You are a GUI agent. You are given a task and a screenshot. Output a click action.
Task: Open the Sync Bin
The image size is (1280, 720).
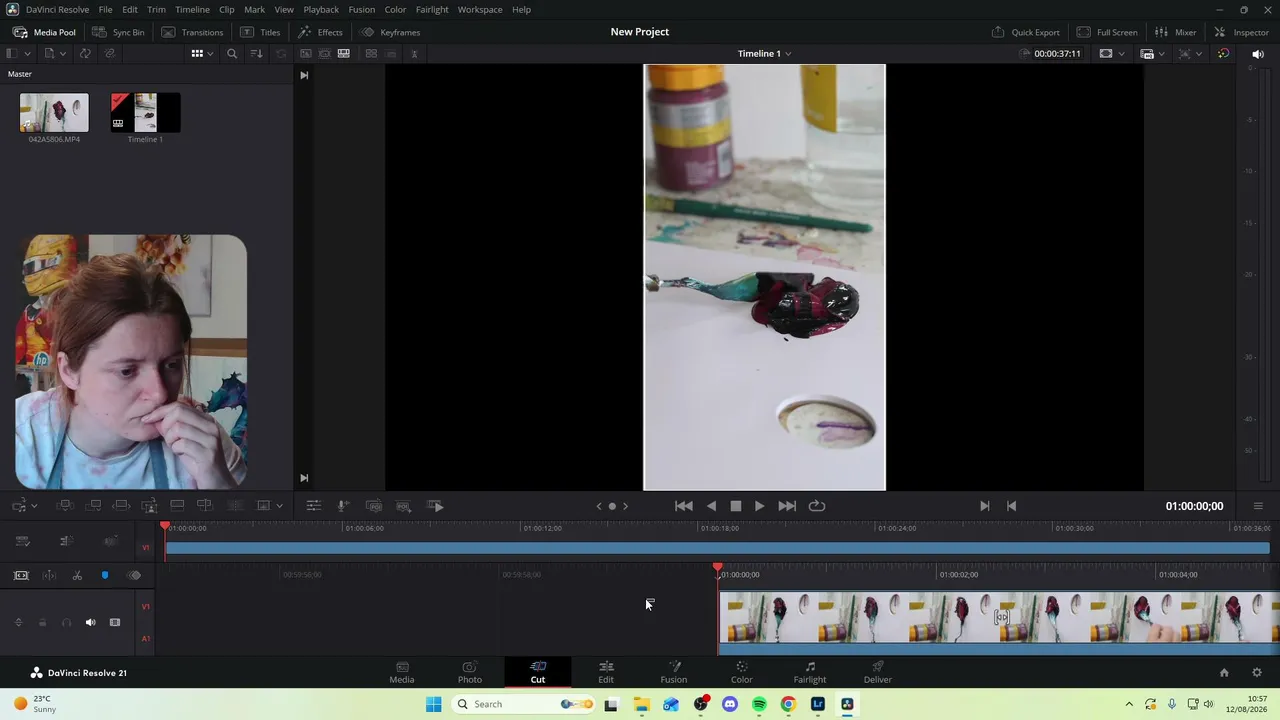click(x=118, y=32)
